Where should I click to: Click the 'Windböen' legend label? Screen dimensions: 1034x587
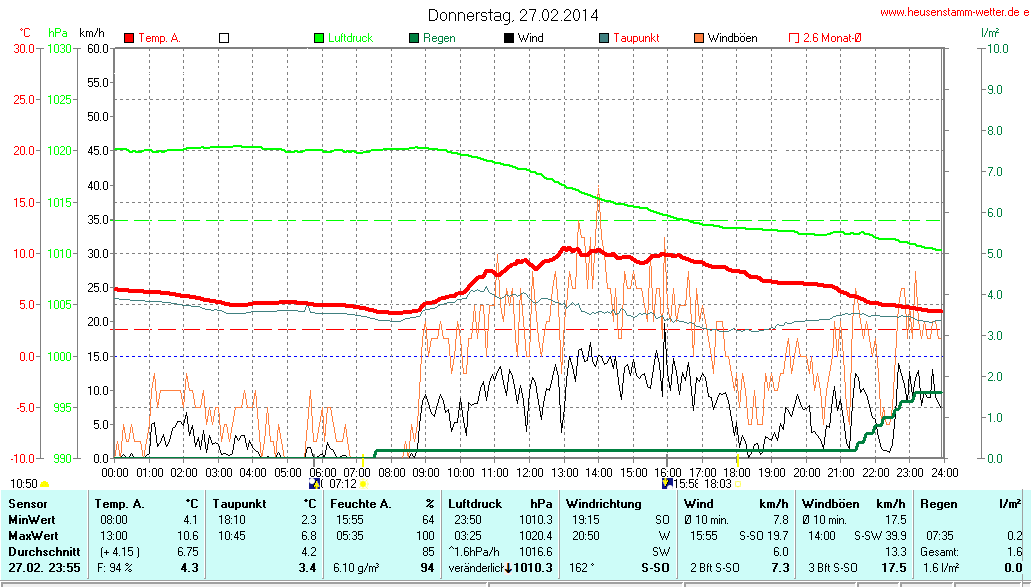click(733, 38)
